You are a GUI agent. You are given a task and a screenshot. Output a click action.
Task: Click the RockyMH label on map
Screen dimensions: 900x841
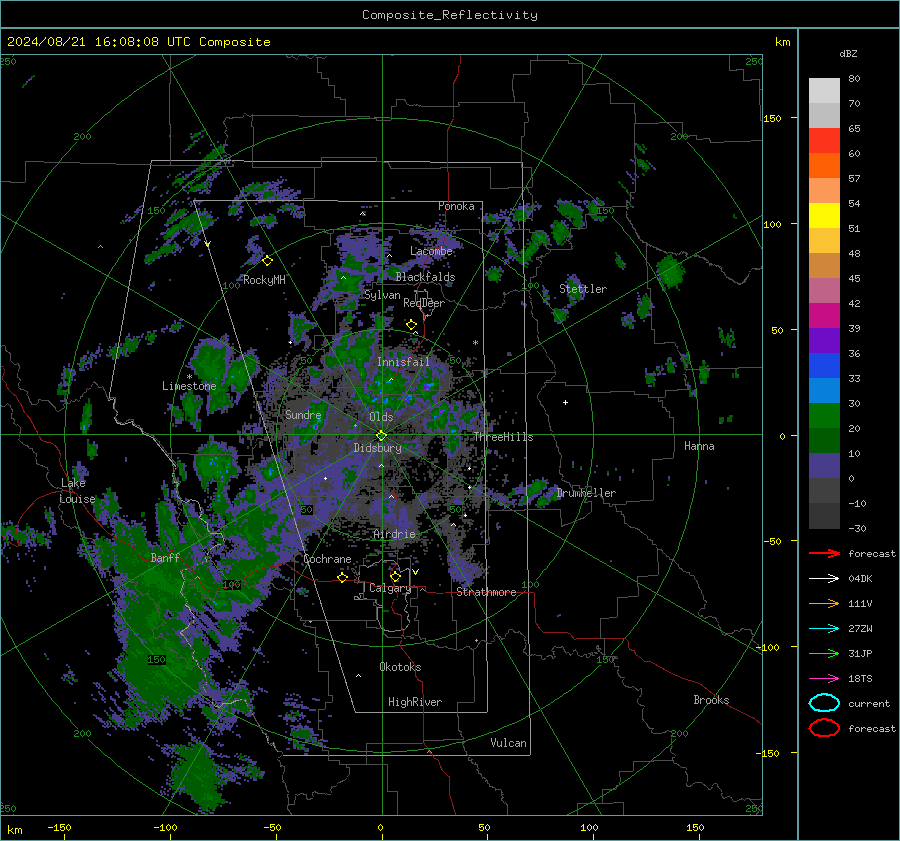264,280
